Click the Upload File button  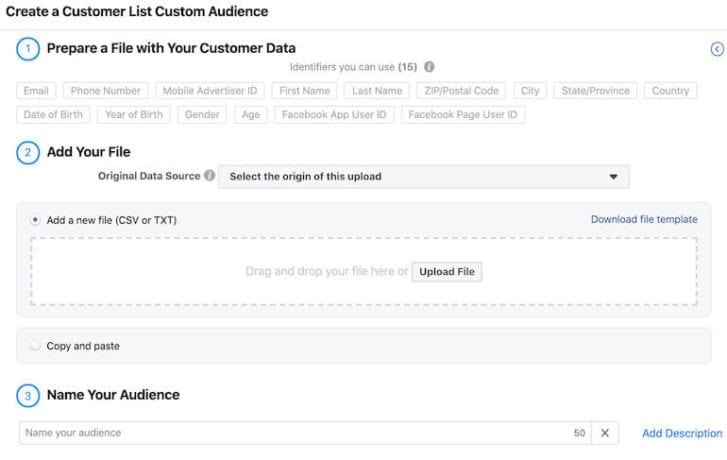tap(446, 272)
